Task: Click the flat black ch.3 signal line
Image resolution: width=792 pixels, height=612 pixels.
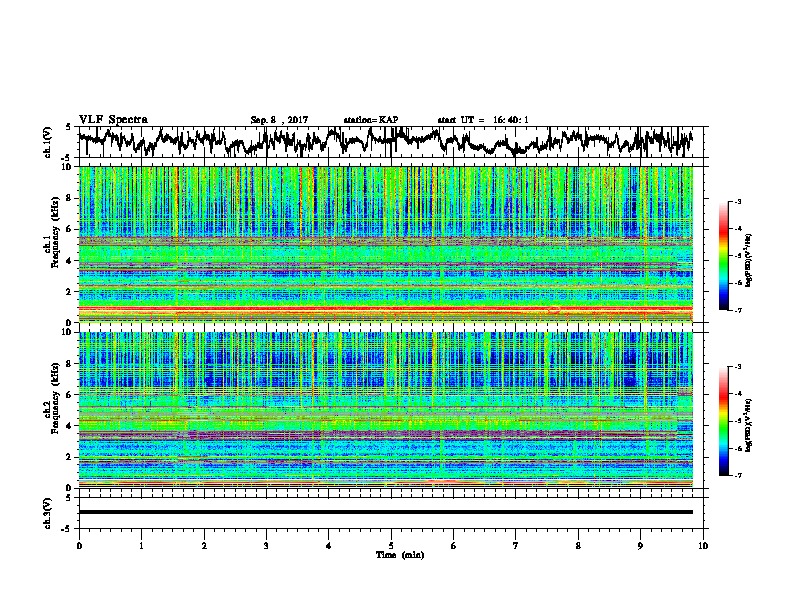Action: [x=385, y=512]
